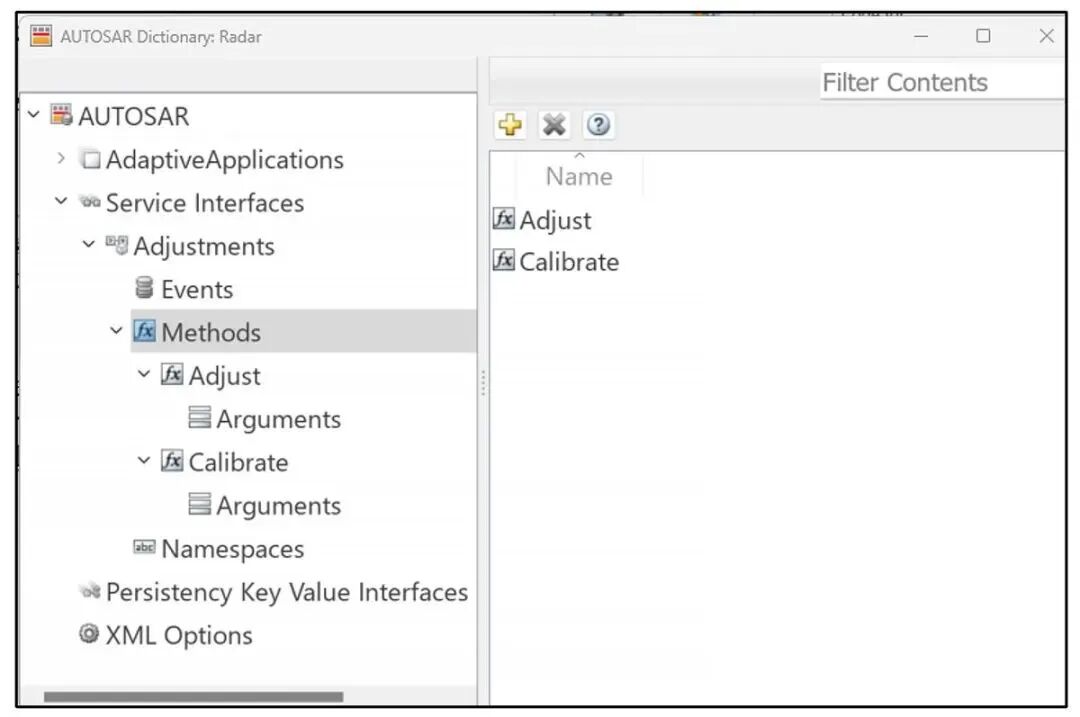1080x717 pixels.
Task: Click into the Filter Contents field
Action: [x=942, y=83]
